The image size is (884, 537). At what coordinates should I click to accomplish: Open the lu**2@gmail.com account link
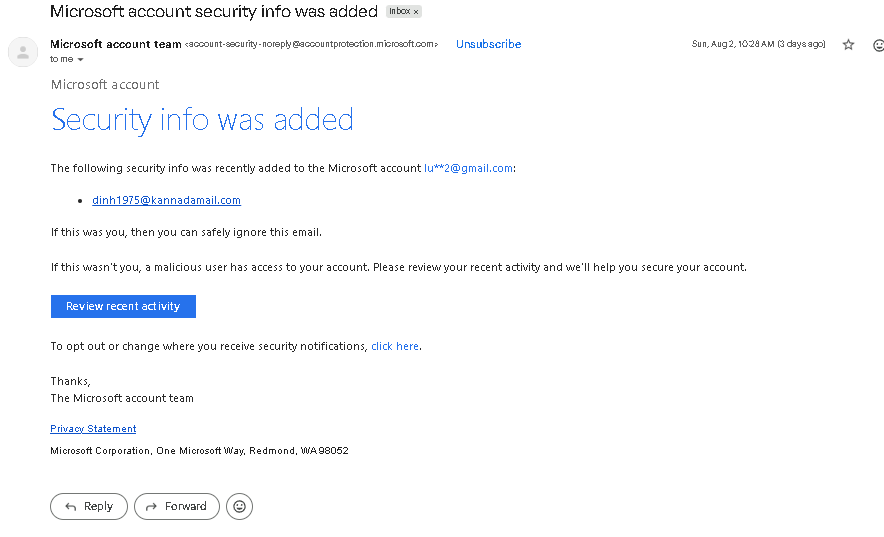(468, 168)
